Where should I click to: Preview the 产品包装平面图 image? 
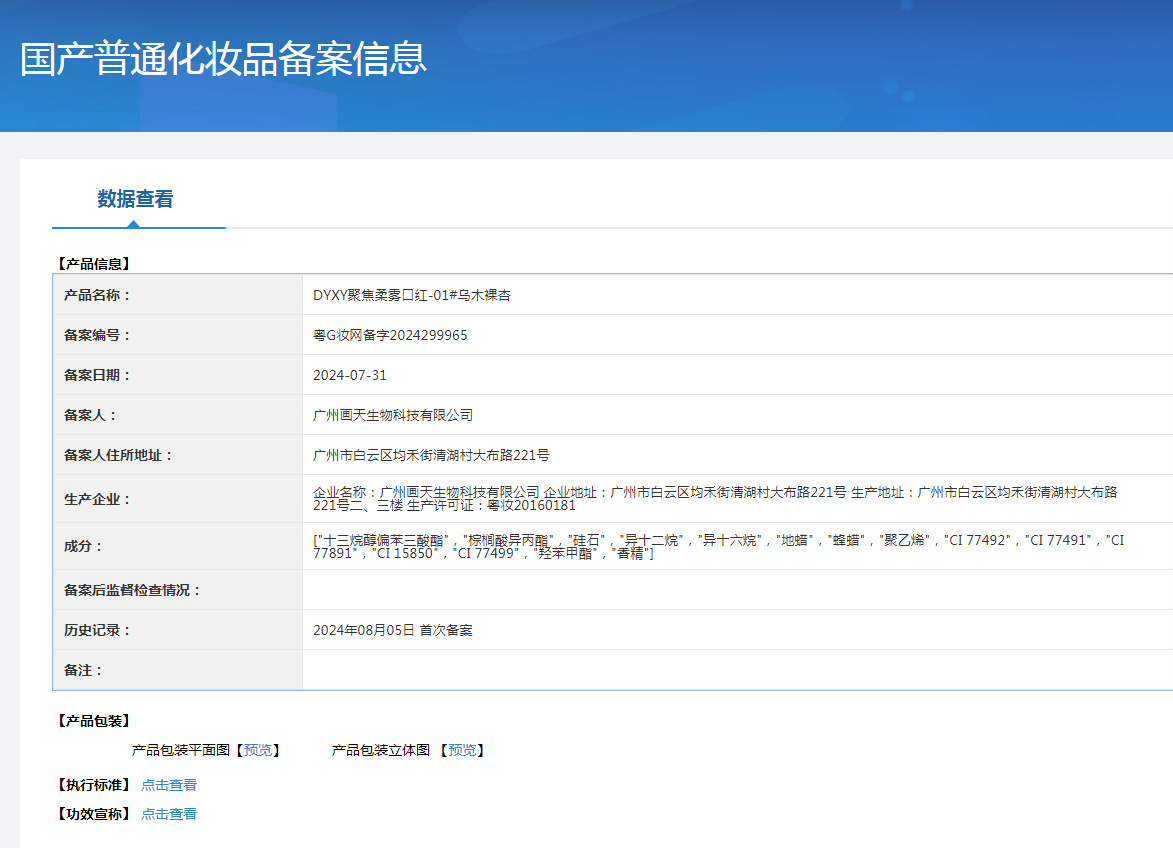[x=258, y=750]
